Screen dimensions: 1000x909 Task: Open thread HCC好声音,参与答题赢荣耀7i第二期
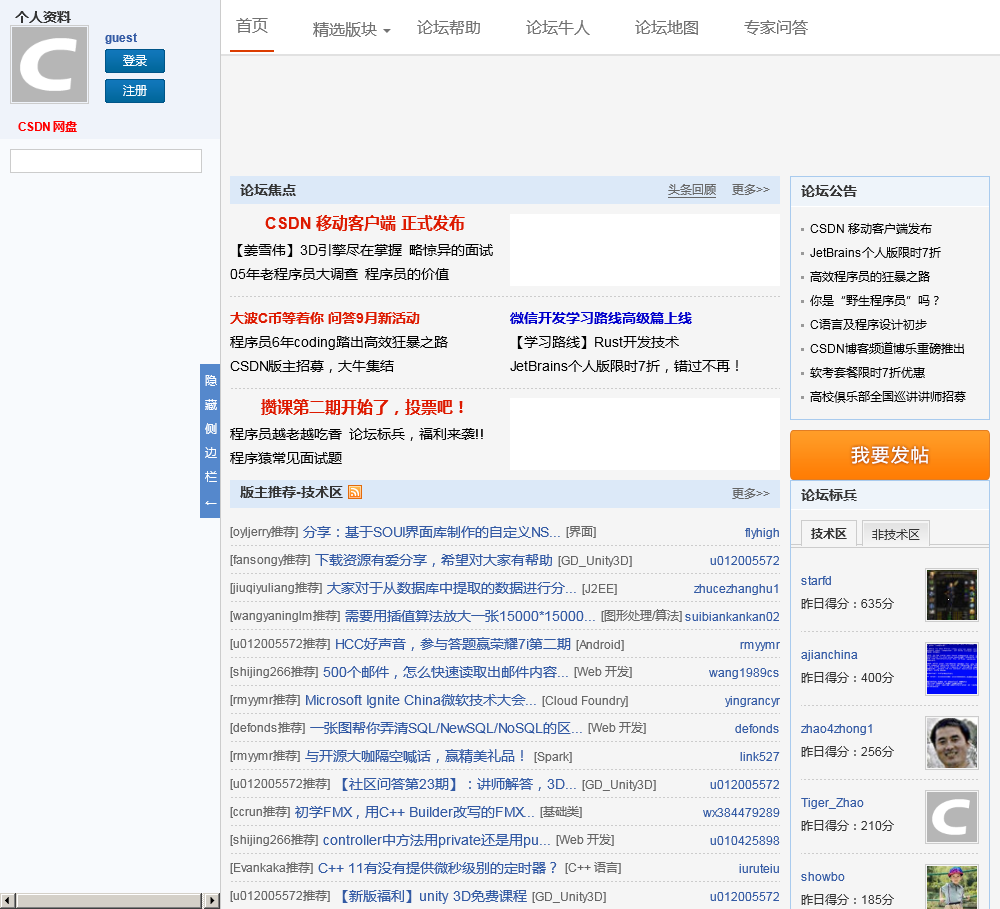click(x=452, y=644)
